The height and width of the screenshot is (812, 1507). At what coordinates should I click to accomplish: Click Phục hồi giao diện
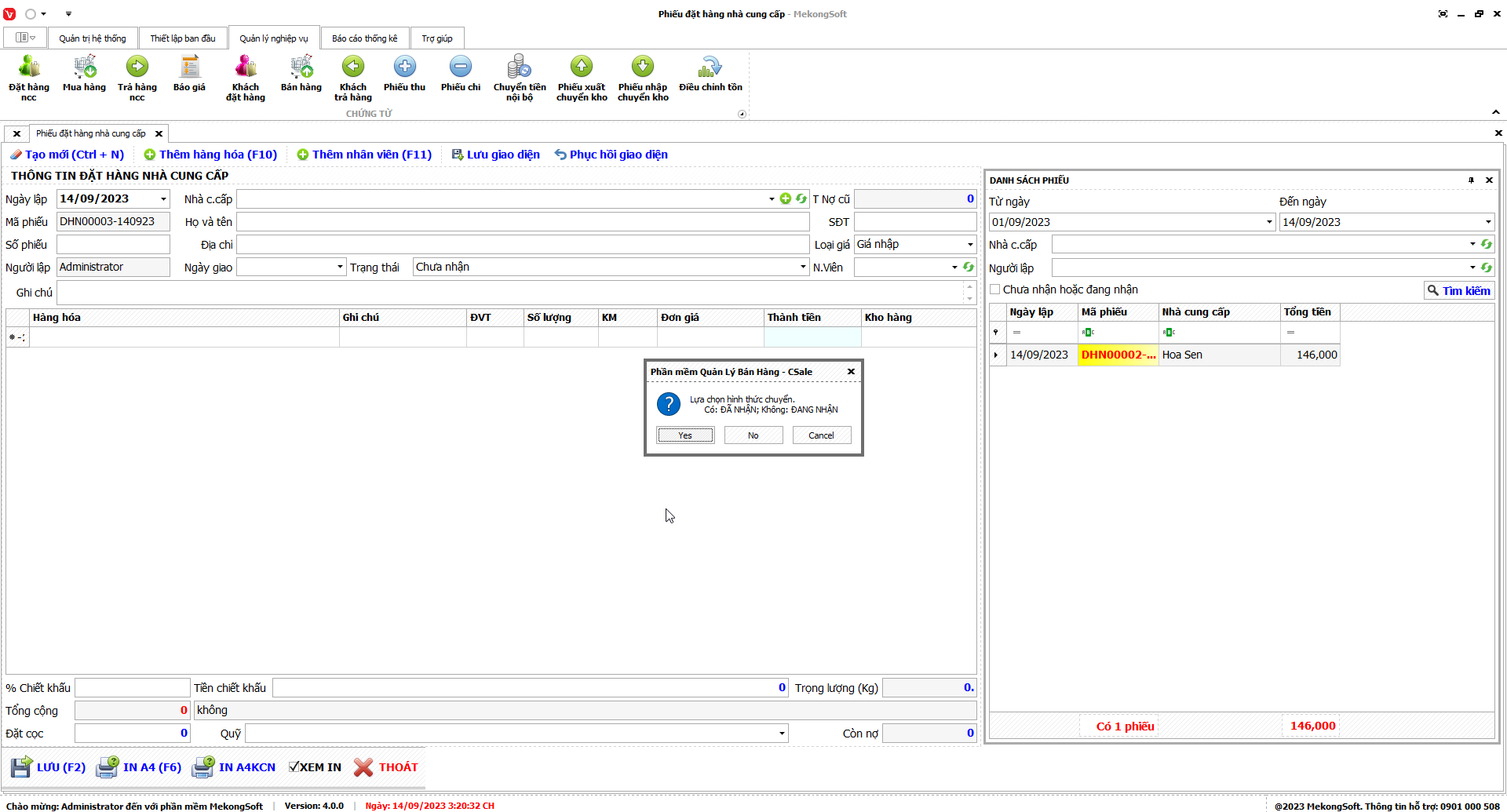coord(611,155)
